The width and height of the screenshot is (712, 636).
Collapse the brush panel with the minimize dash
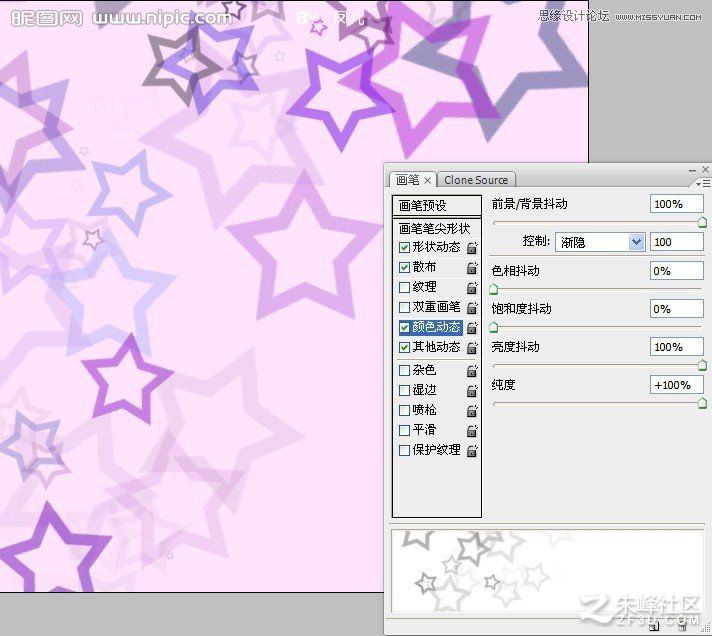tap(692, 170)
